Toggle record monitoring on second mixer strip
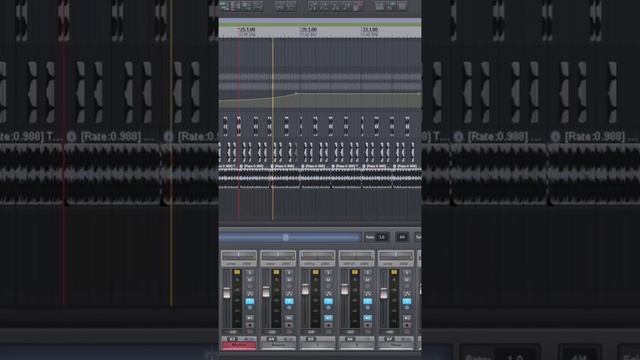Image resolution: width=640 pixels, height=360 pixels. pos(289,318)
